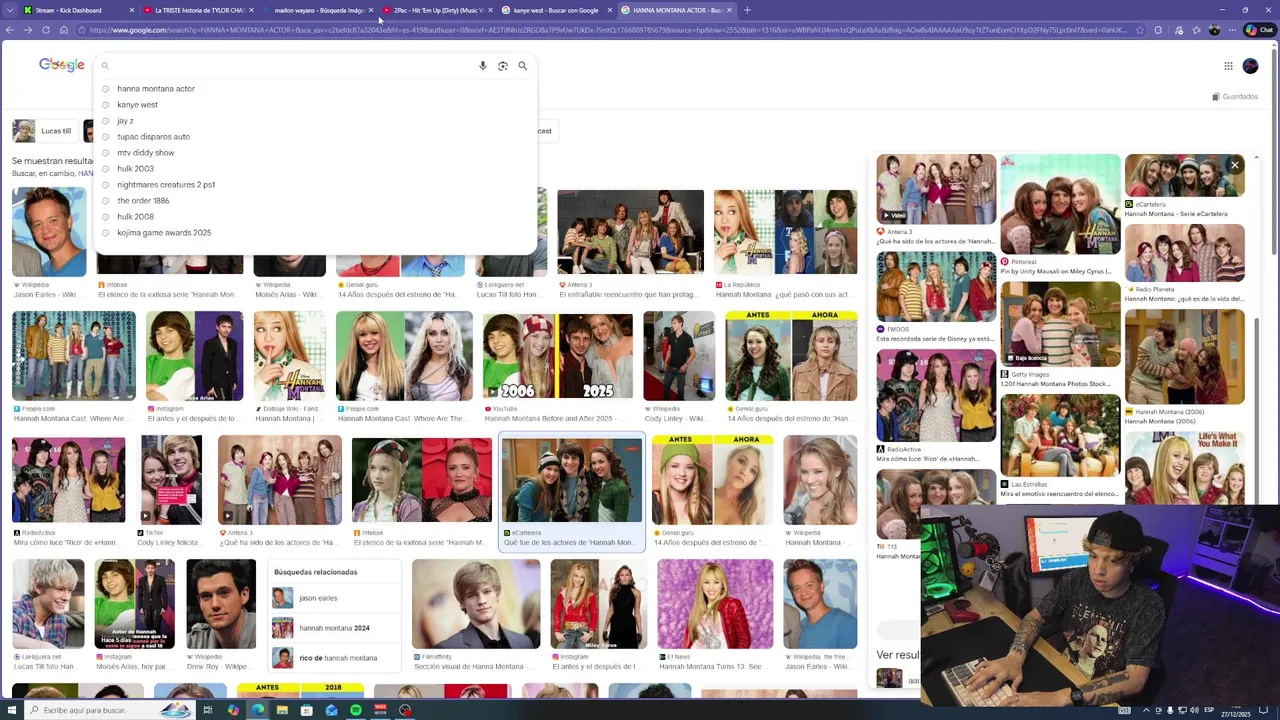Screen dimensions: 1280x720
Task: Open Task View on the taskbar
Action: coord(208,710)
